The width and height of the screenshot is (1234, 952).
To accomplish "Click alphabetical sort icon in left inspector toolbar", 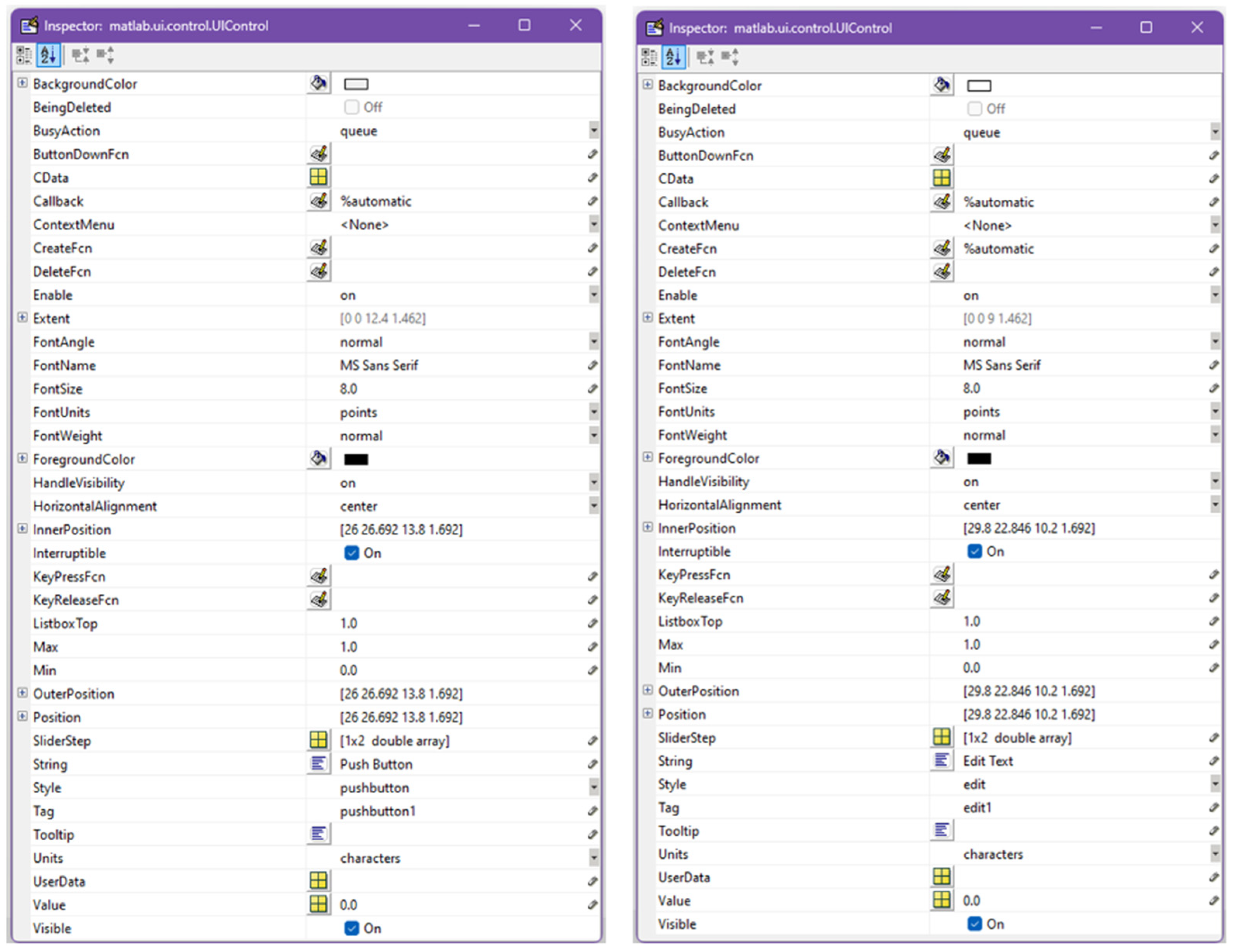I will point(48,55).
